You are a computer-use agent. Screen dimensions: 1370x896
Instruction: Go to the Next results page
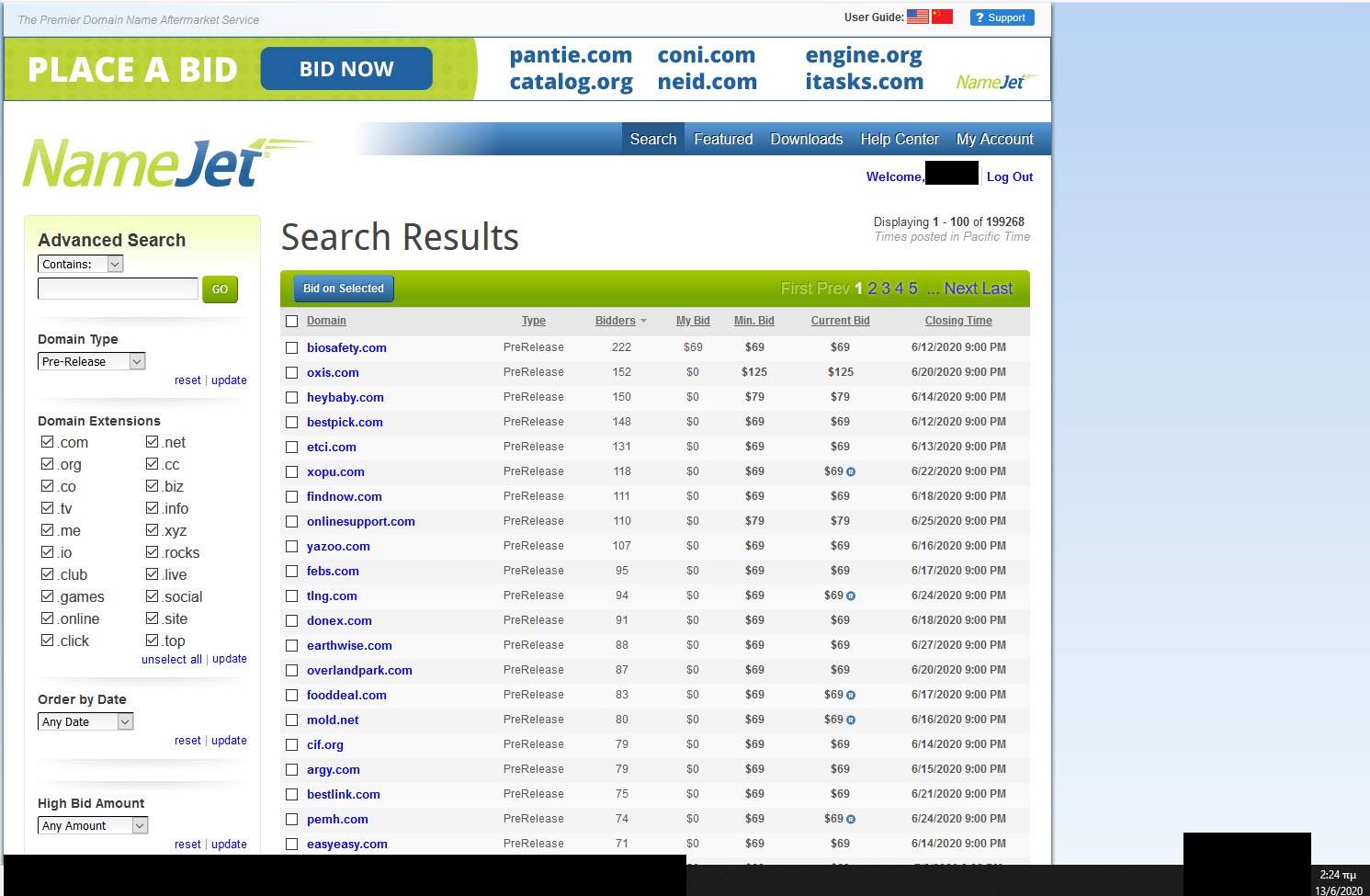click(961, 288)
